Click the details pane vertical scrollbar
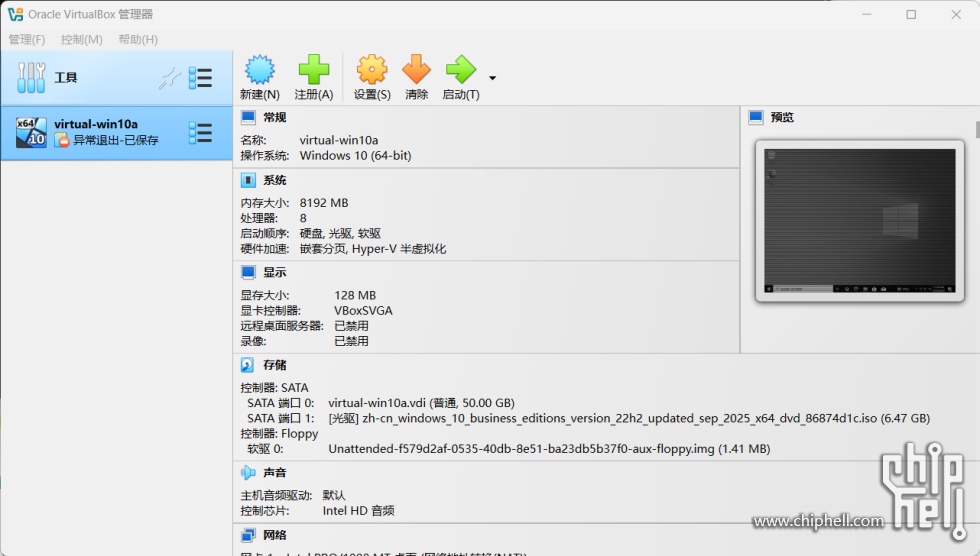This screenshot has height=556, width=980. (x=977, y=130)
